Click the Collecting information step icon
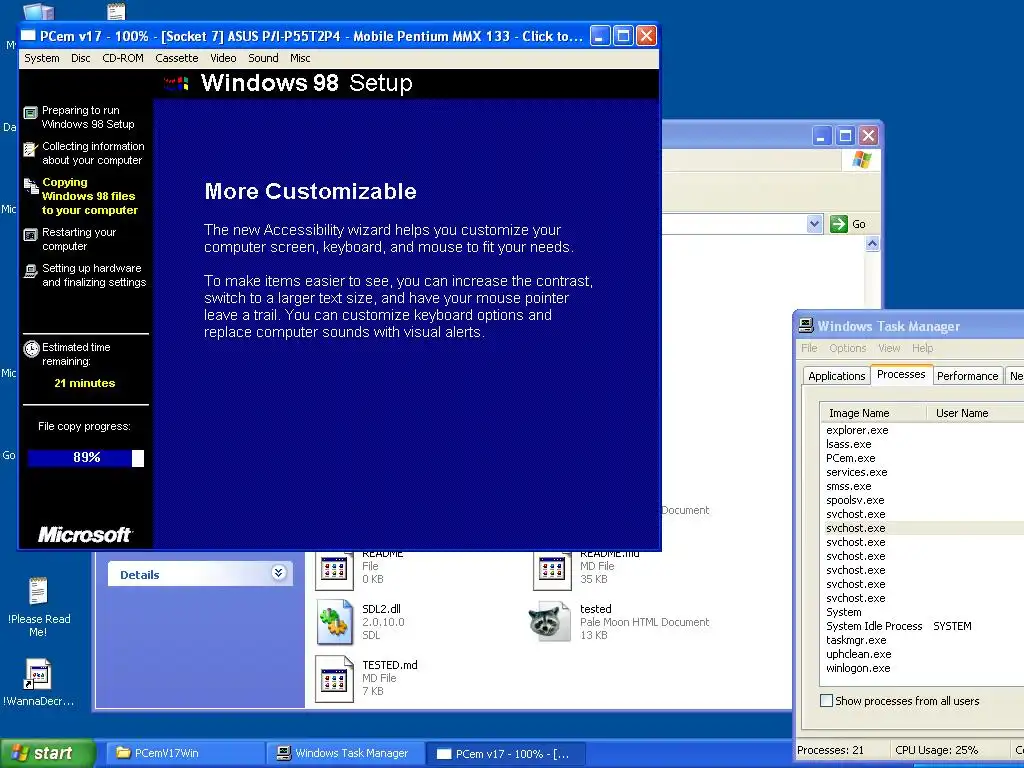1024x768 pixels. click(30, 150)
